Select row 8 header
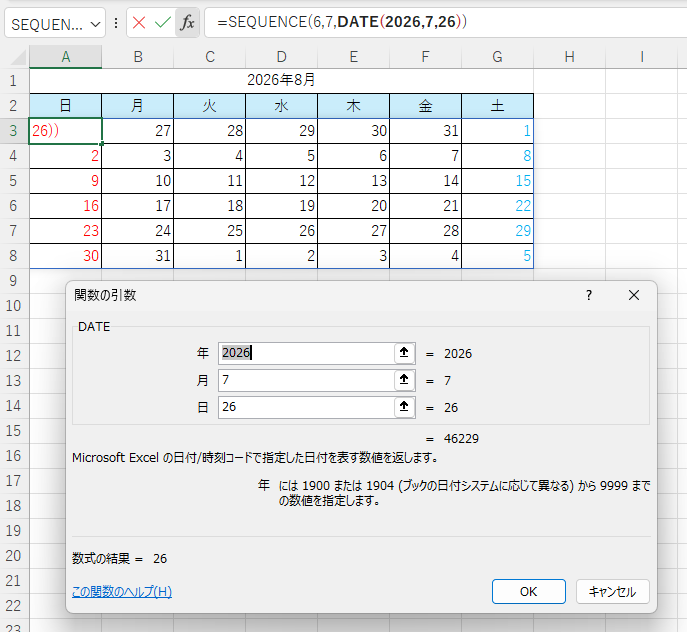This screenshot has height=632, width=687. (14, 256)
